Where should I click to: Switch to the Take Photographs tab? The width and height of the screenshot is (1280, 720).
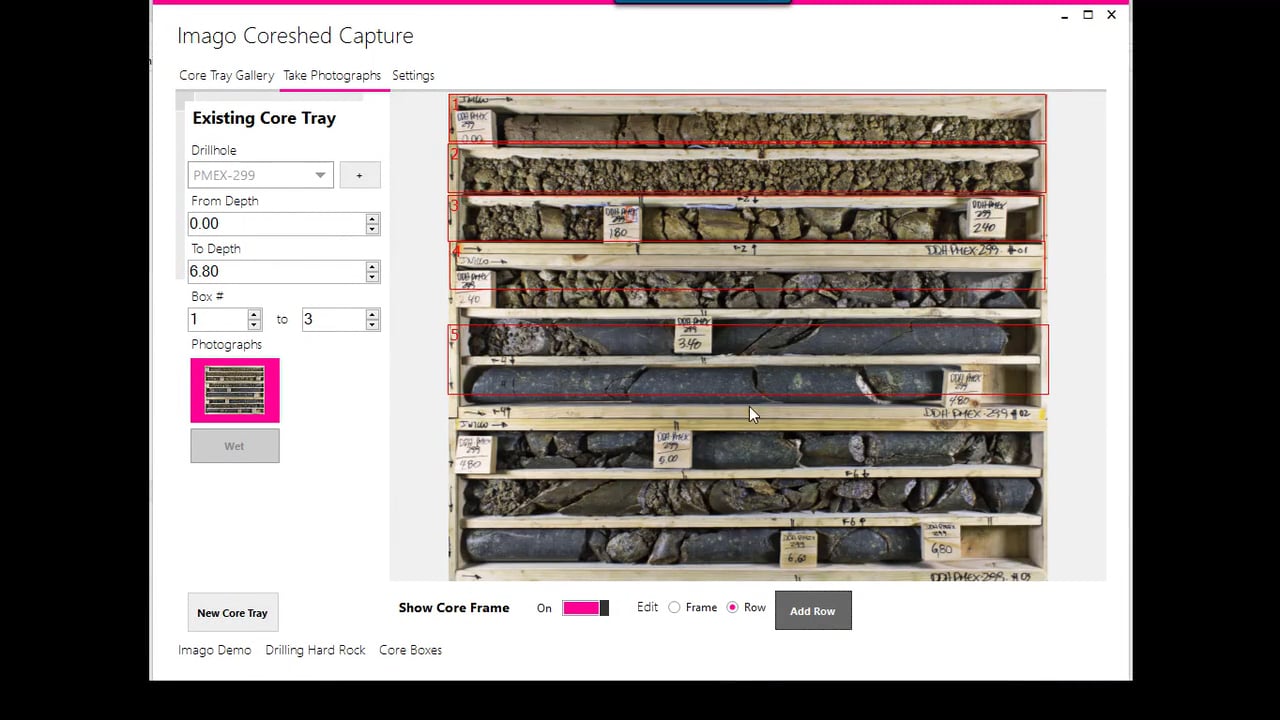[332, 75]
